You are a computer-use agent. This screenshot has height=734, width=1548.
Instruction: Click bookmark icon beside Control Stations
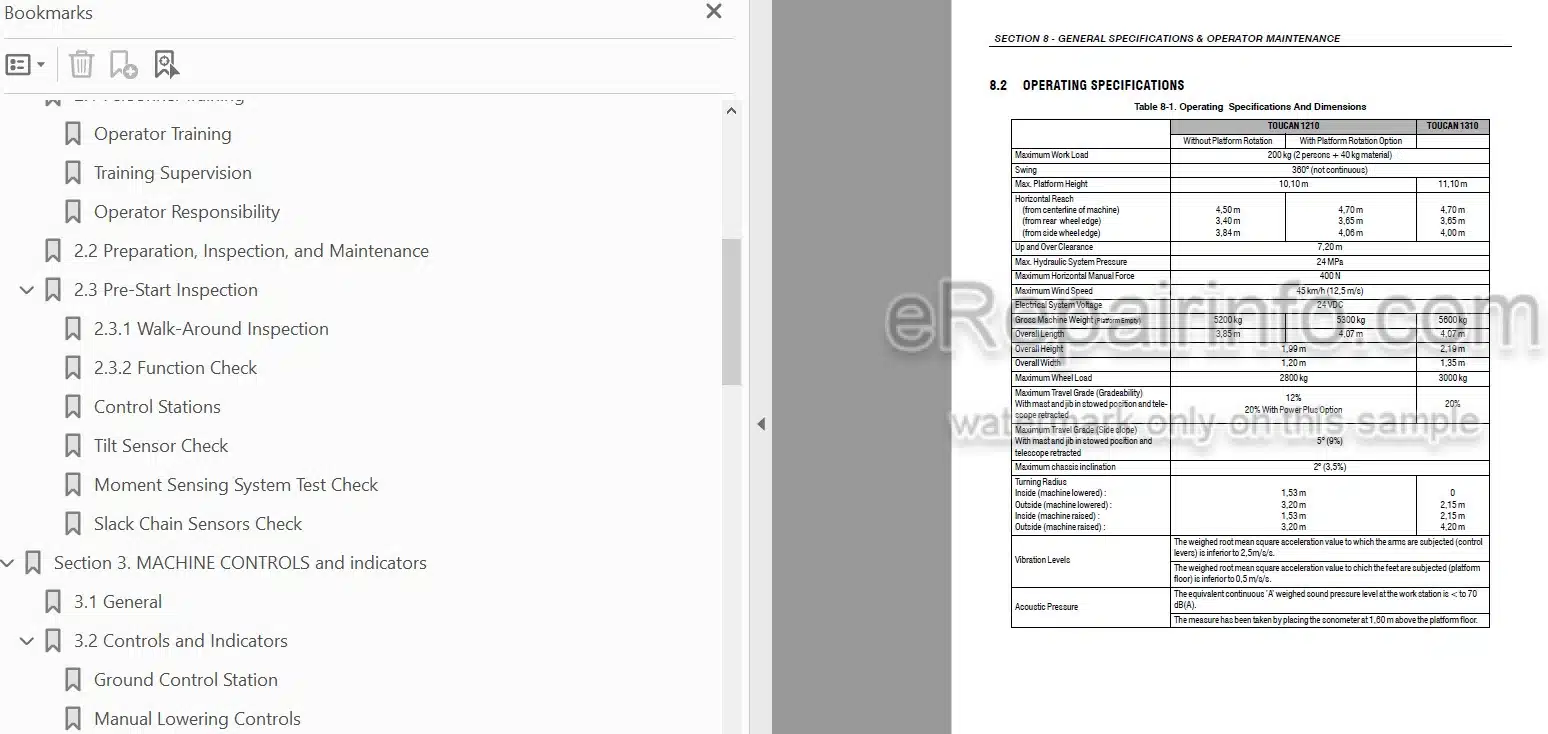click(72, 407)
